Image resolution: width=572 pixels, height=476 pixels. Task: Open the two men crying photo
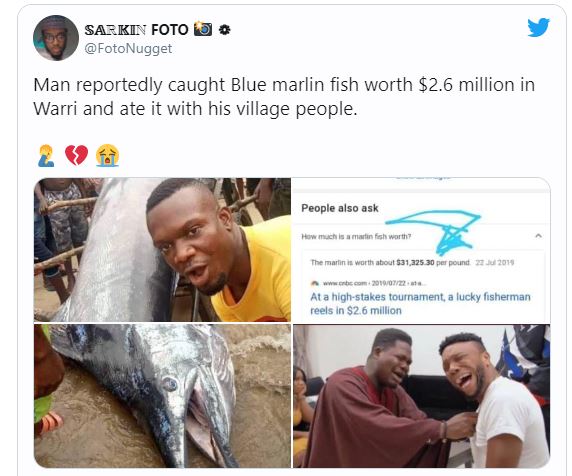(x=422, y=396)
